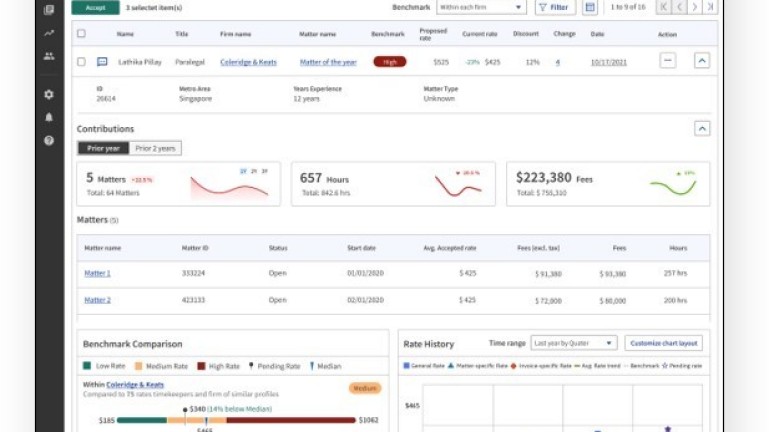Go to next page of results
This screenshot has height=432, width=769.
pyautogui.click(x=693, y=8)
